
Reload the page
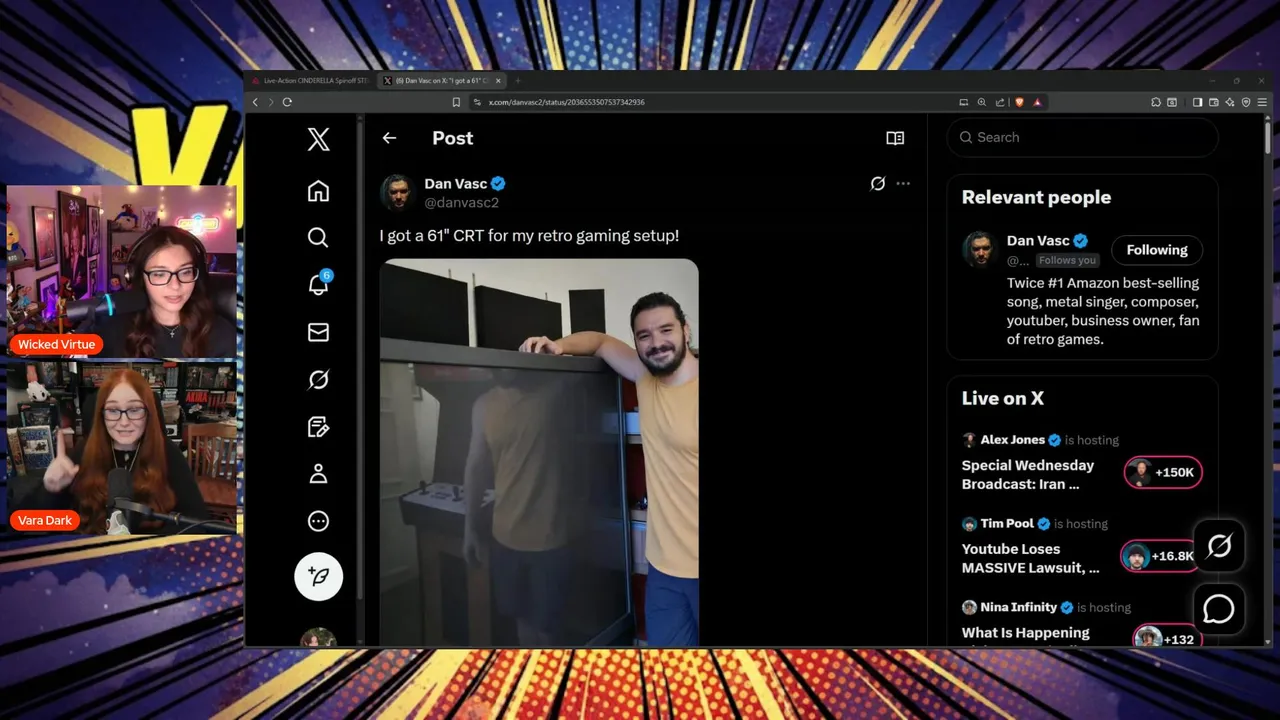pyautogui.click(x=287, y=102)
